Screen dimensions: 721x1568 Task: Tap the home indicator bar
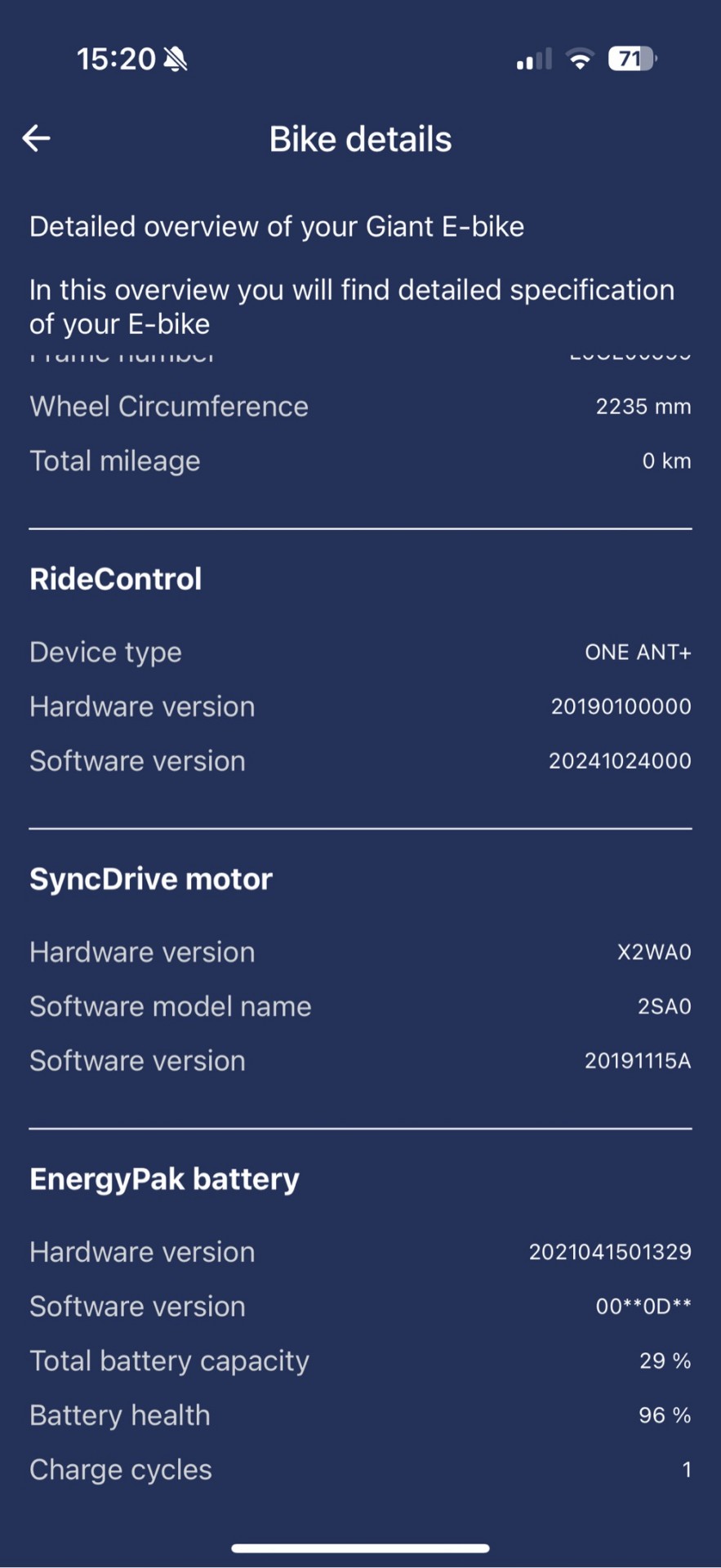coord(360,1548)
